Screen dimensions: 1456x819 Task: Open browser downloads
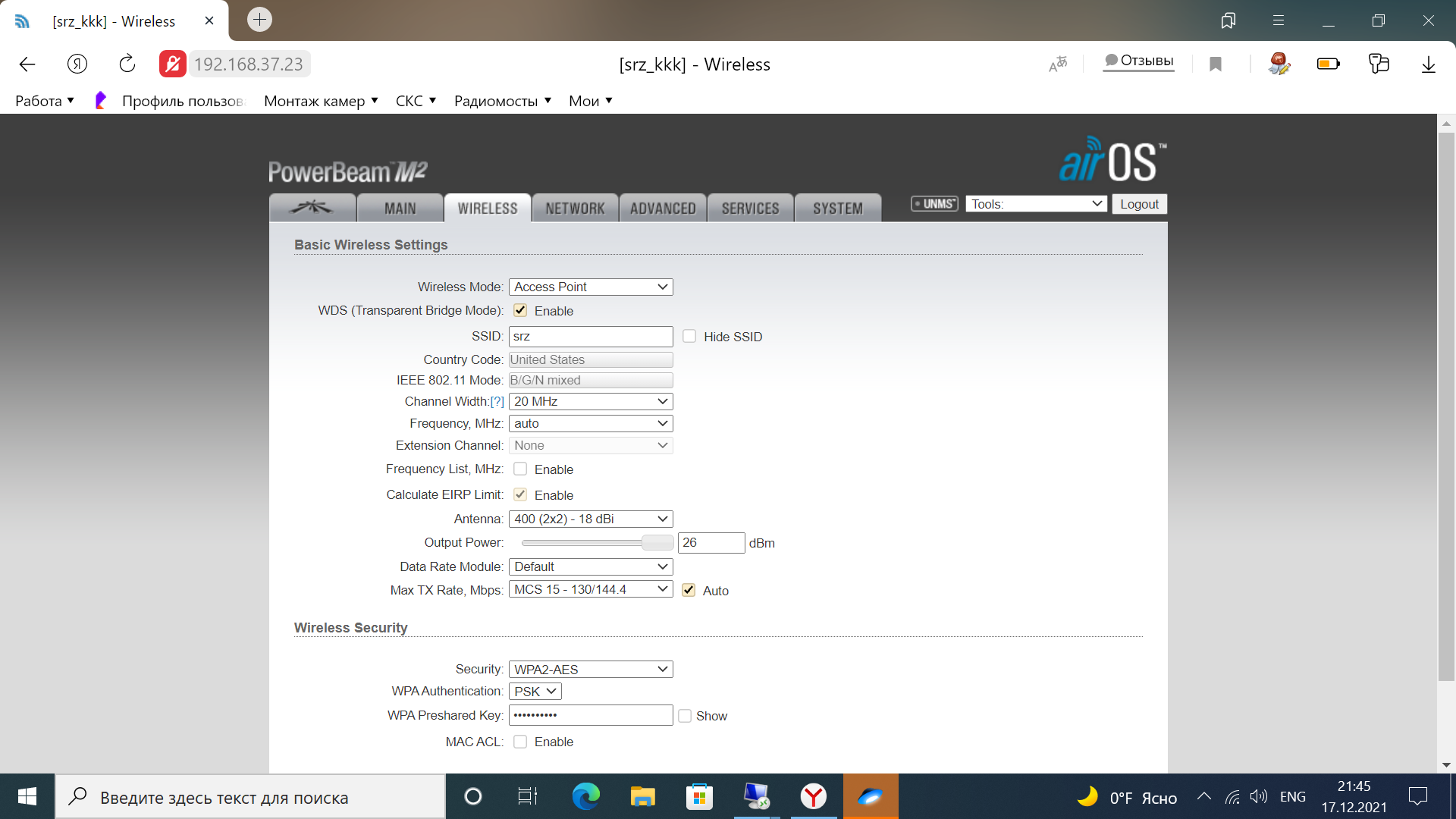click(1429, 64)
